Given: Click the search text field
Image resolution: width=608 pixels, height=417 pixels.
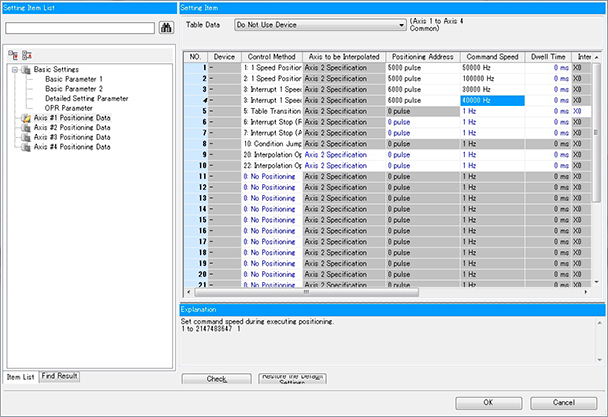Looking at the screenshot, I should 80,27.
